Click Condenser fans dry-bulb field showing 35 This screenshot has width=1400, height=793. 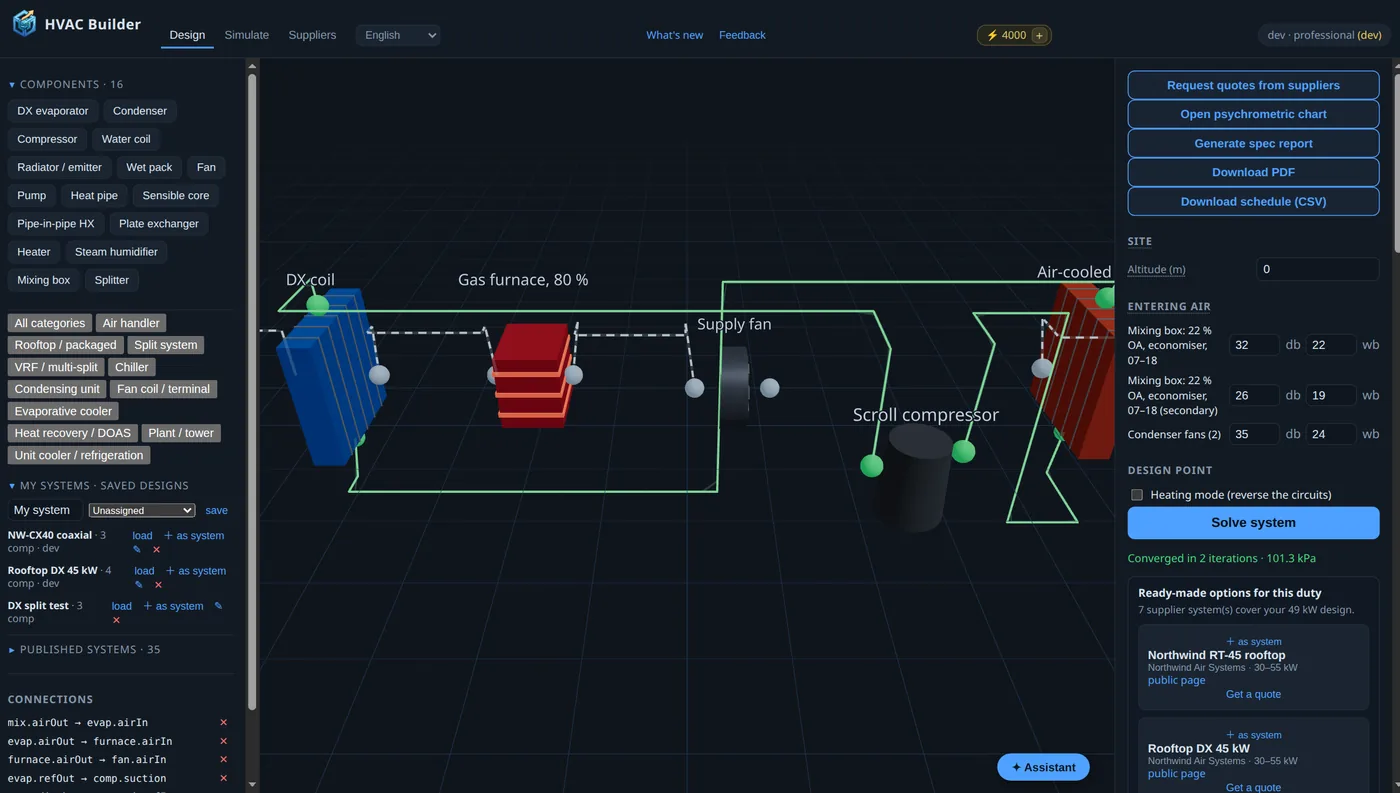click(1254, 434)
